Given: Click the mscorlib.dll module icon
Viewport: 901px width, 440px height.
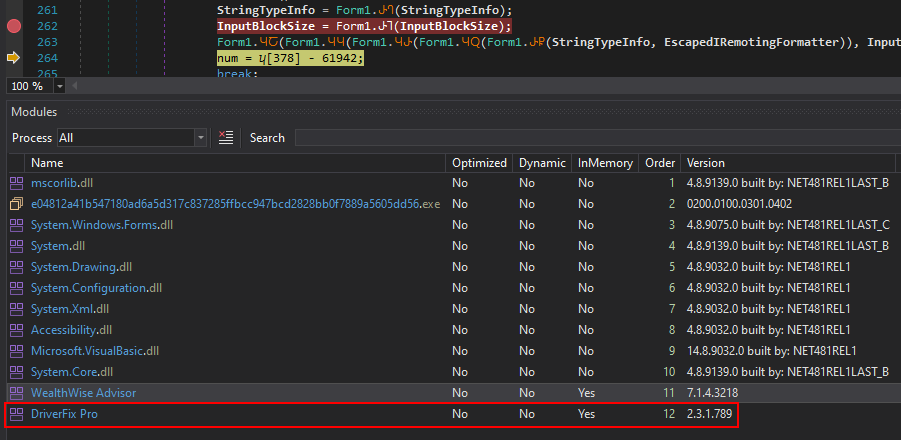Looking at the screenshot, I should coord(16,183).
